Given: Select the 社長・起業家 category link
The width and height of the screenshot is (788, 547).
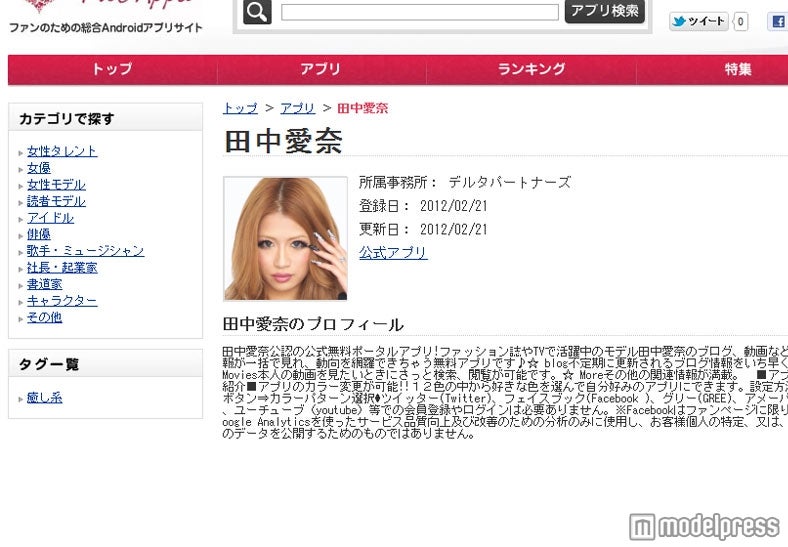Looking at the screenshot, I should tap(62, 268).
